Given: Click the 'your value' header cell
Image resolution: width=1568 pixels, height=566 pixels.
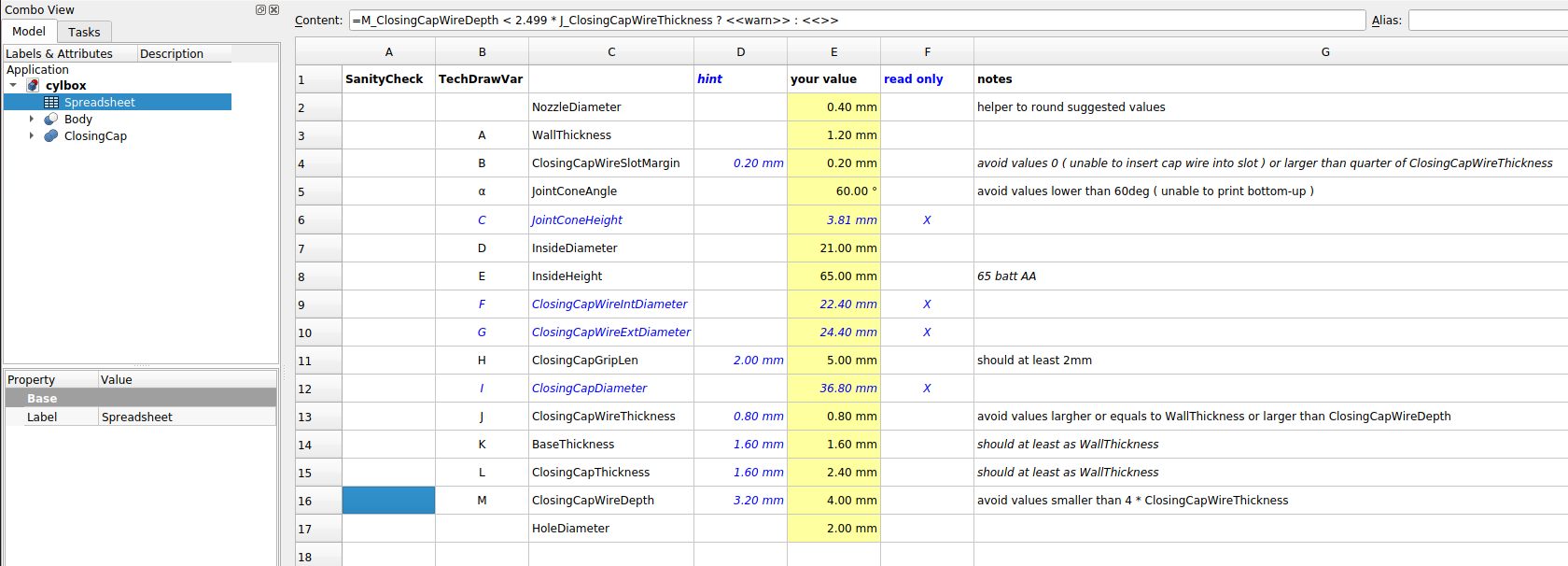Looking at the screenshot, I should click(x=833, y=79).
